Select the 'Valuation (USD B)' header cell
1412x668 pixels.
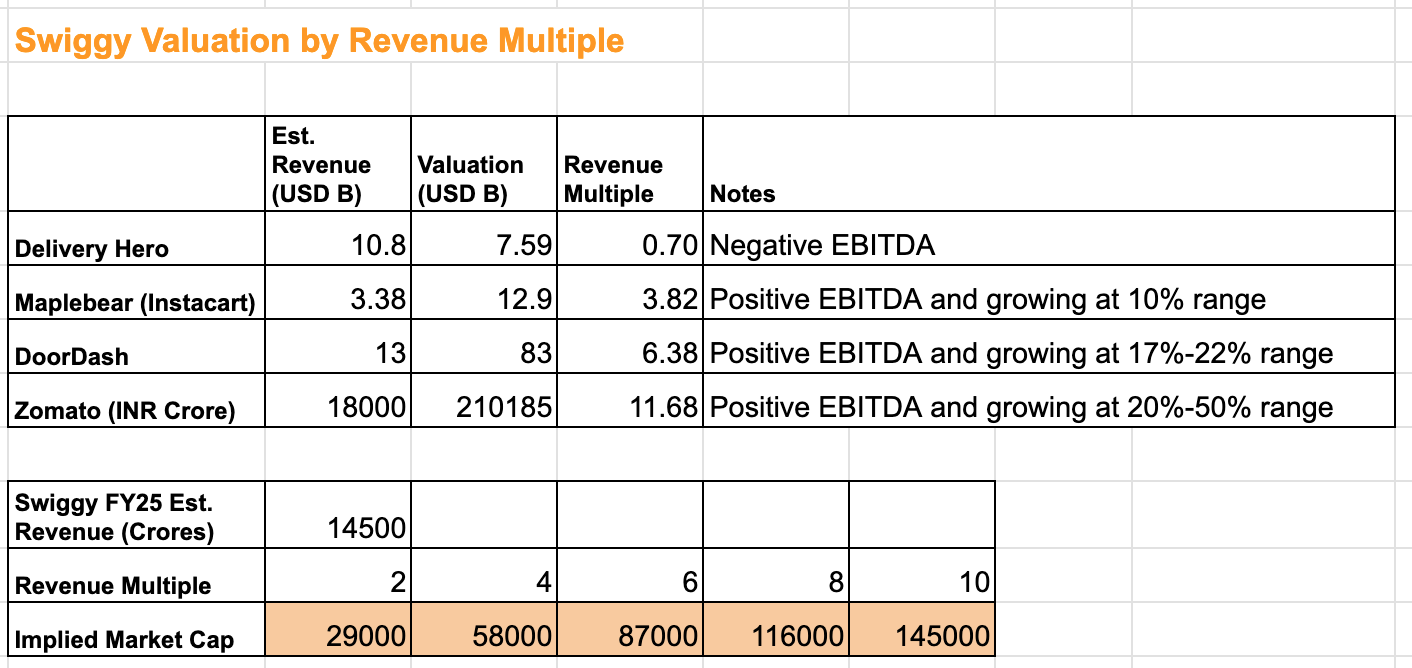pyautogui.click(x=484, y=164)
